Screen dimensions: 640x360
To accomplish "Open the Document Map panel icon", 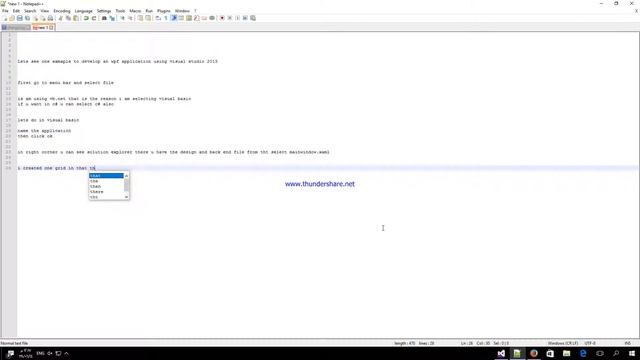I will coord(189,18).
